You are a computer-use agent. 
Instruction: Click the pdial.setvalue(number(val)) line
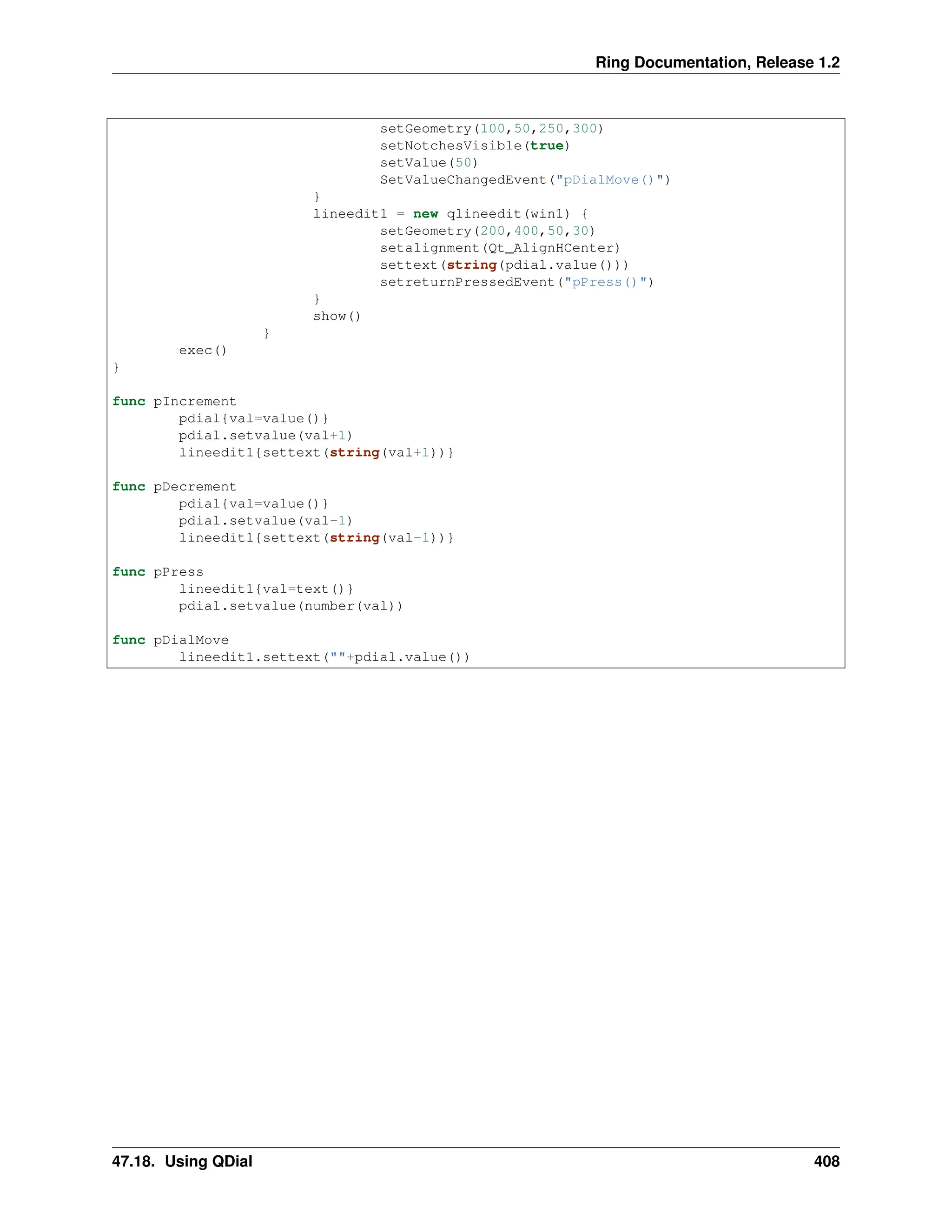tap(291, 606)
